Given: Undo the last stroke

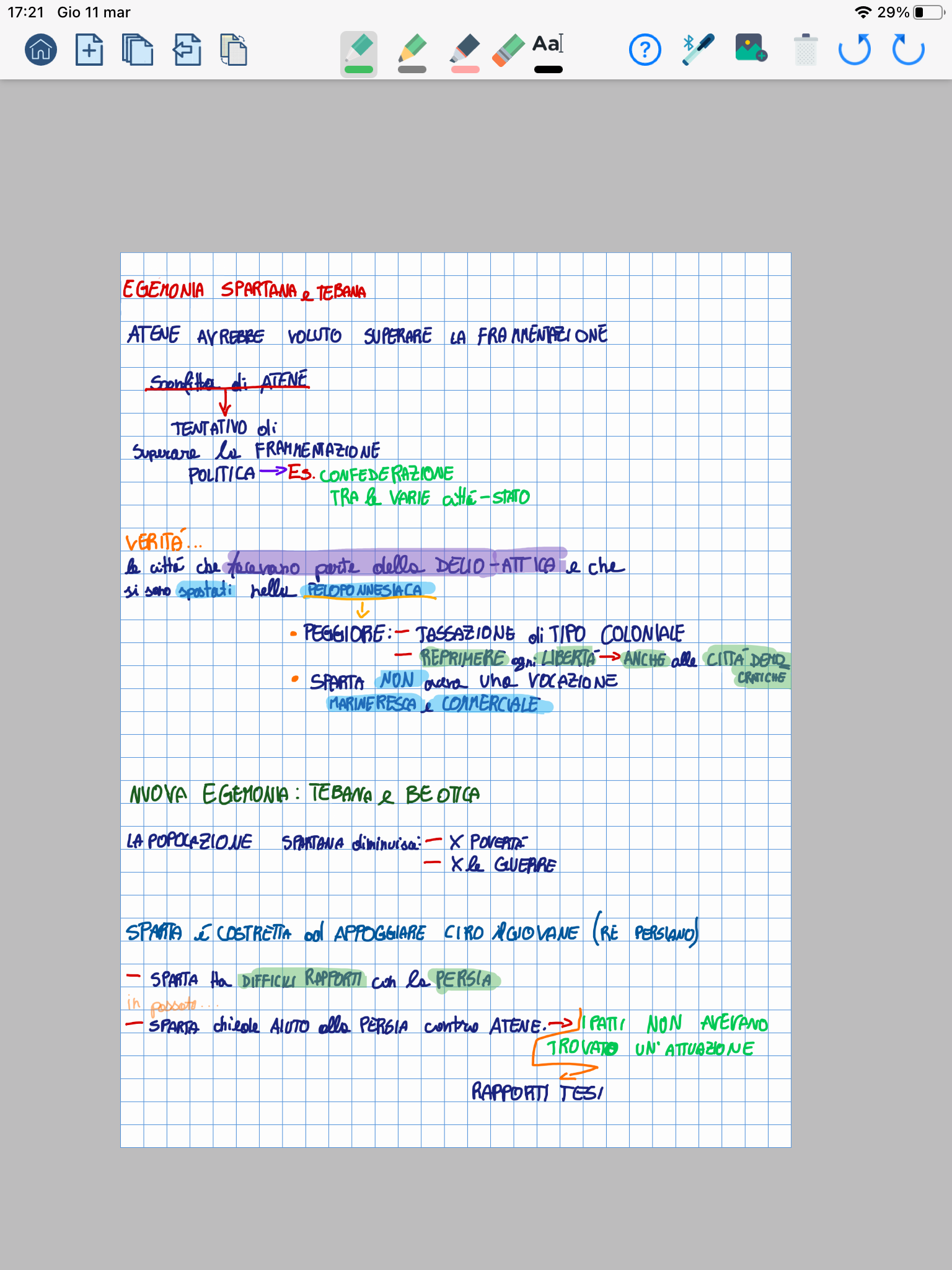Looking at the screenshot, I should click(x=855, y=50).
